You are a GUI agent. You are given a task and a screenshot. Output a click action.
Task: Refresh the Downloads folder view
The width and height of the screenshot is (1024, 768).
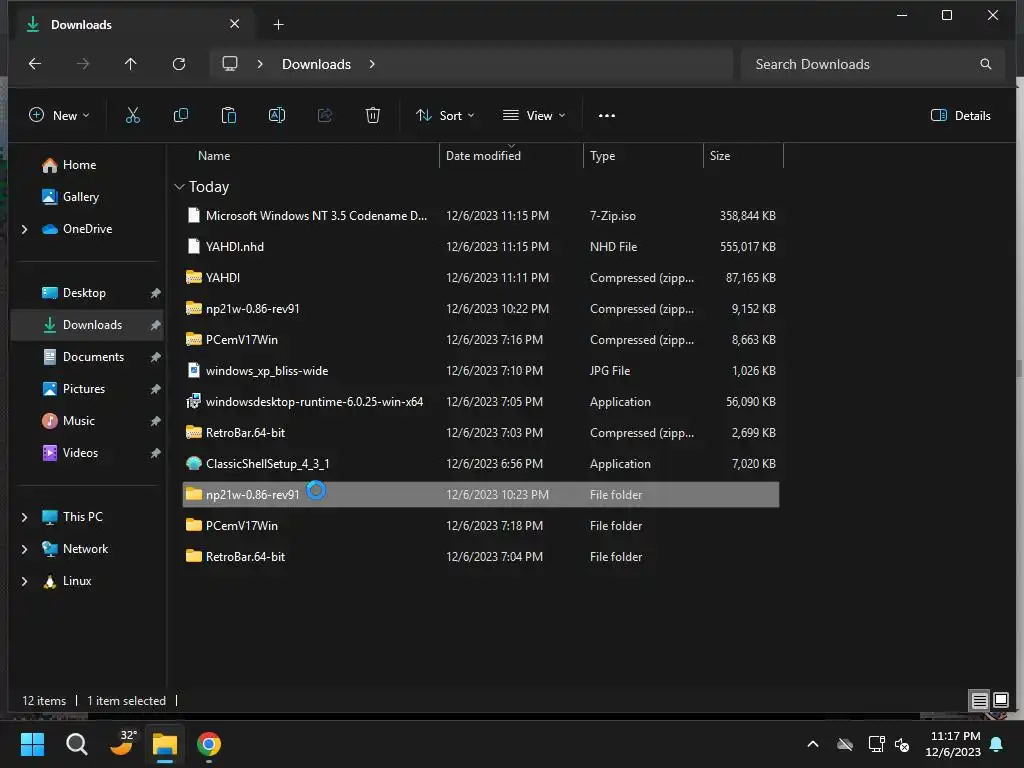179,63
